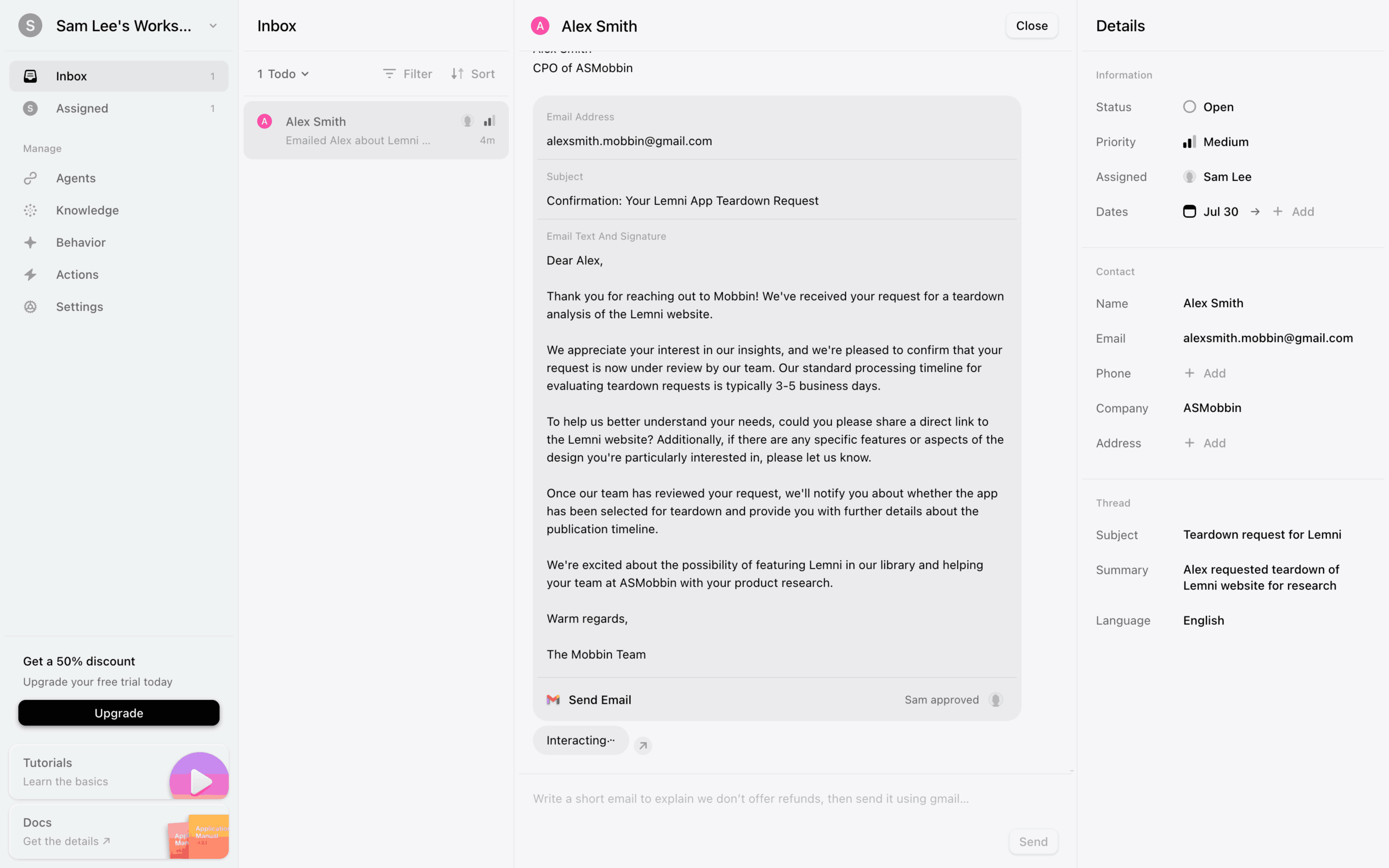Image resolution: width=1389 pixels, height=868 pixels.
Task: Open Settings from the sidebar
Action: [79, 307]
